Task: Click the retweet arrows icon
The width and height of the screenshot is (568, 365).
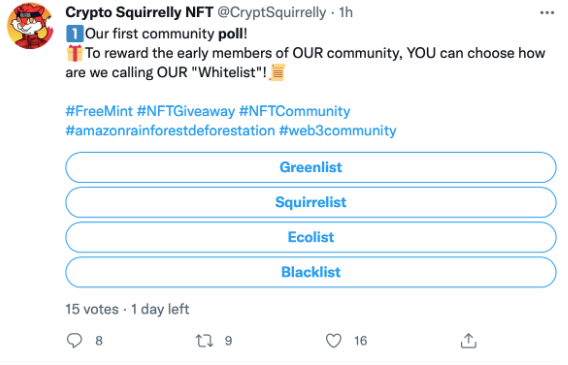Action: pos(204,341)
